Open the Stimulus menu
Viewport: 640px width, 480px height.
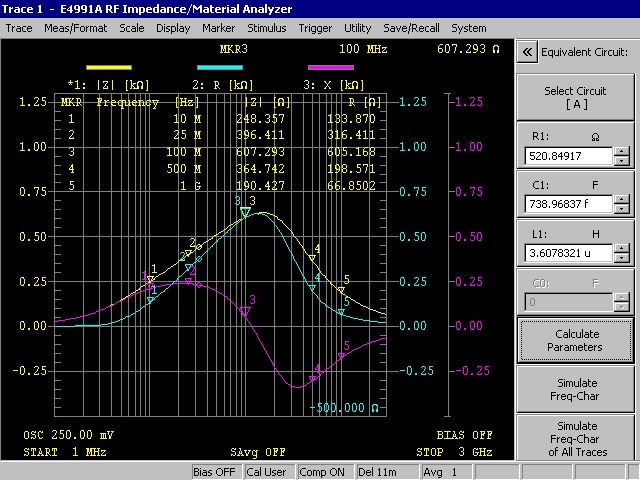266,28
